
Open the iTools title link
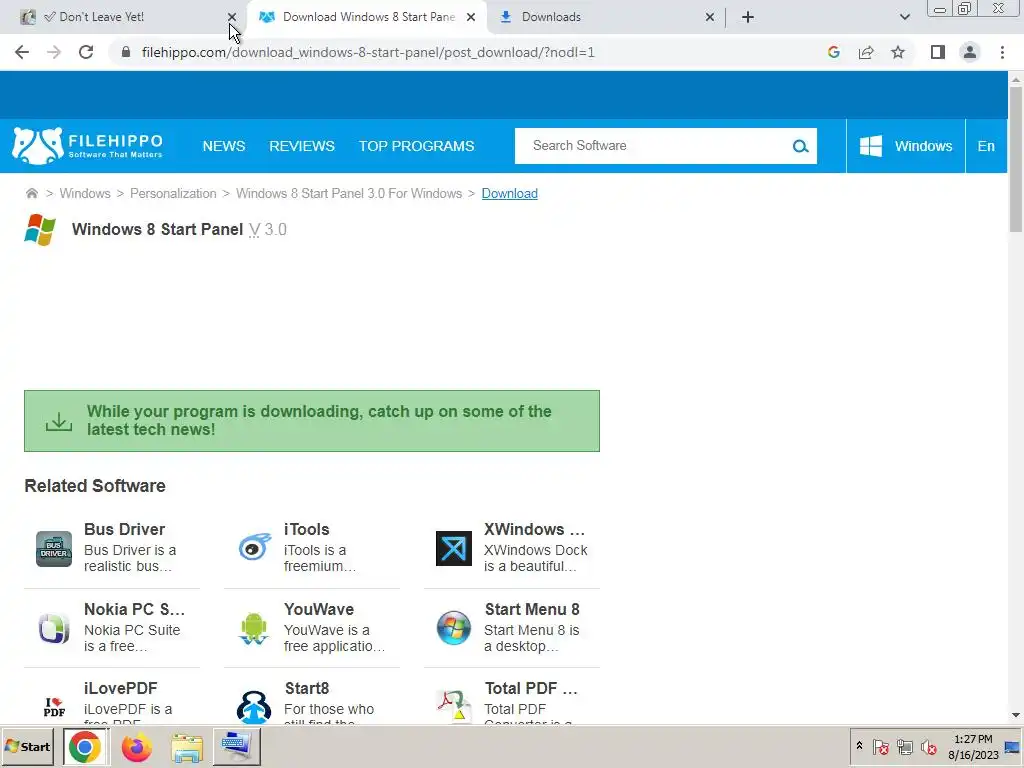(x=306, y=529)
